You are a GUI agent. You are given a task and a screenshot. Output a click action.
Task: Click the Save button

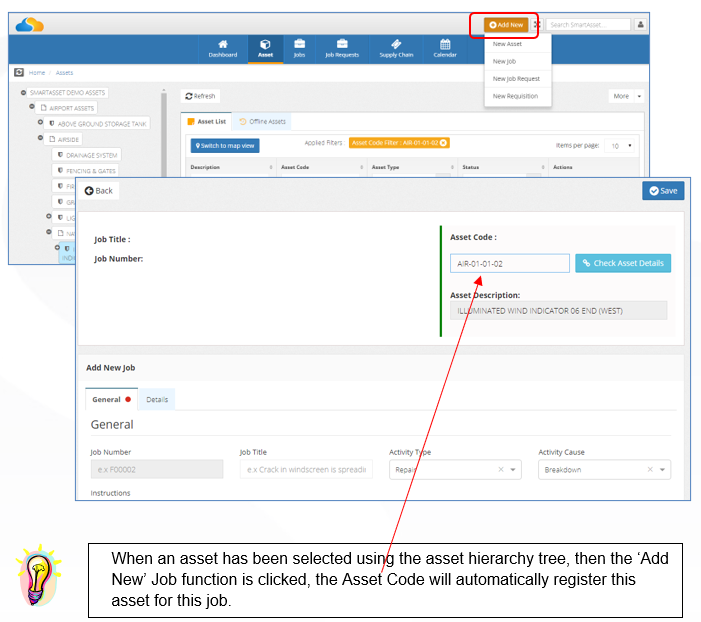663,191
